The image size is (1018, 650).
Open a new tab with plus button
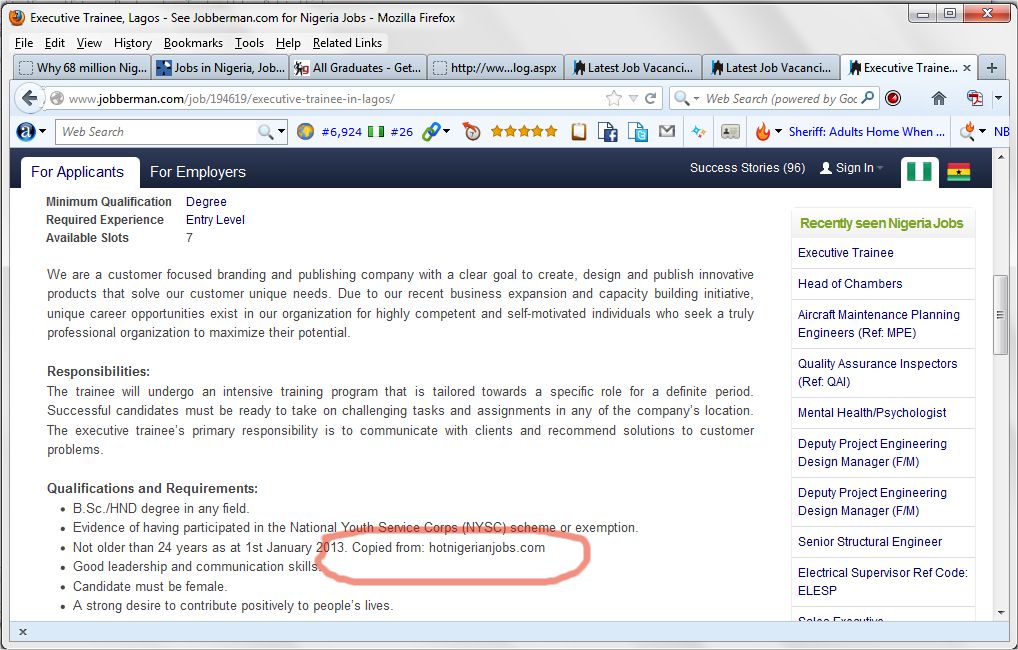click(992, 68)
